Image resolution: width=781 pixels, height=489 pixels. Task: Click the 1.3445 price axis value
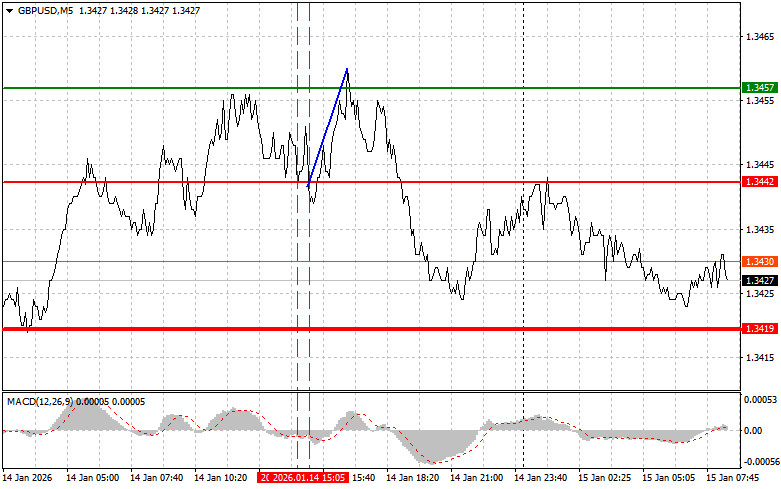[760, 165]
